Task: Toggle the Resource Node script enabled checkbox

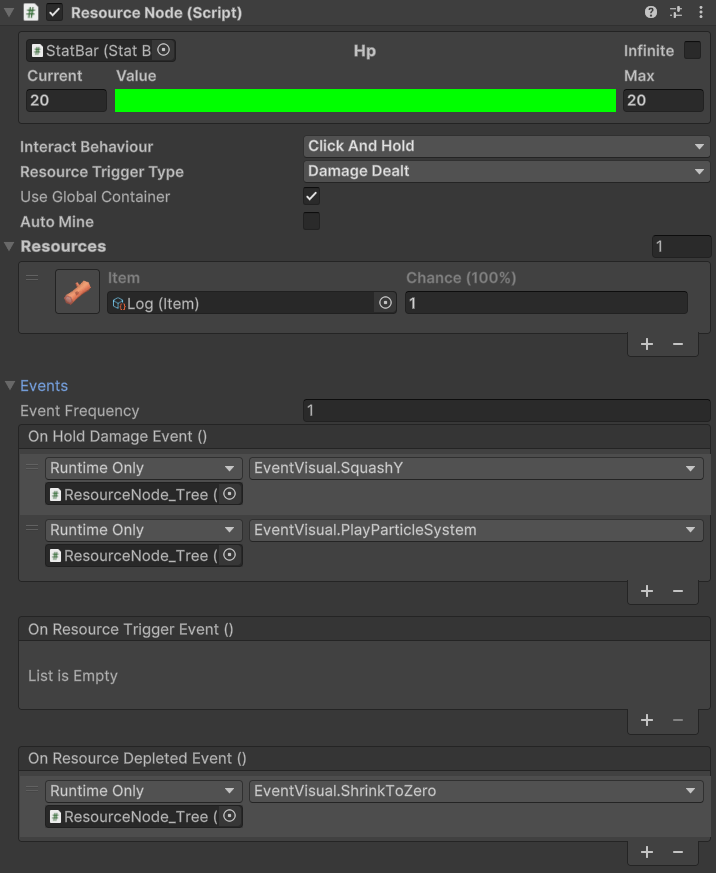Action: point(55,13)
